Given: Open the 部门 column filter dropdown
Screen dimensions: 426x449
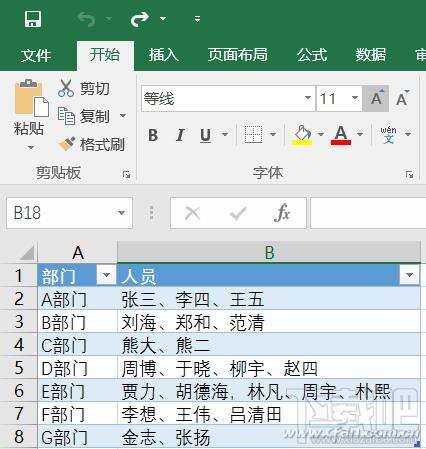Looking at the screenshot, I should tap(106, 275).
